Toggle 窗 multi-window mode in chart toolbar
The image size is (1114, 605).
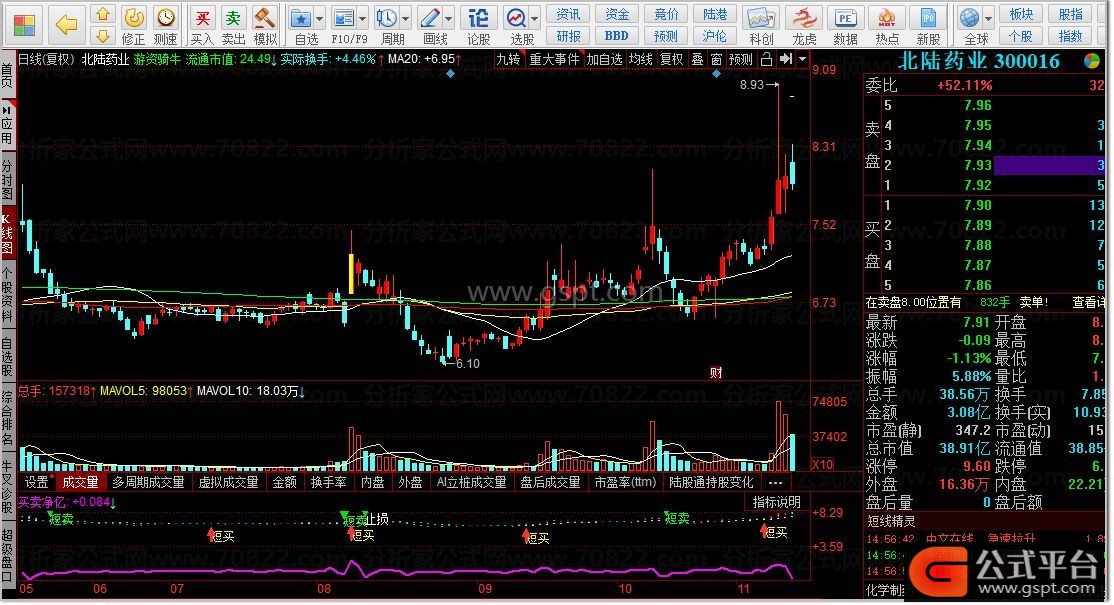(716, 60)
